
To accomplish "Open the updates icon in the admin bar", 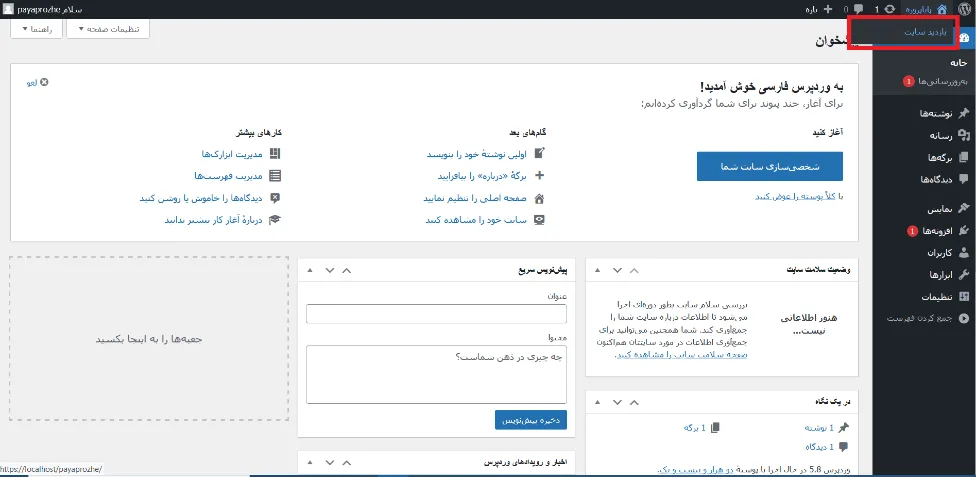I will (x=890, y=9).
